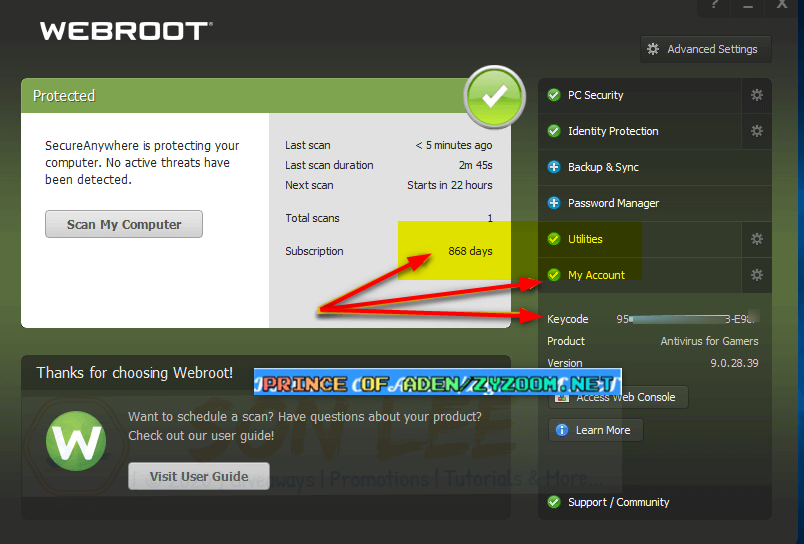804x544 pixels.
Task: Click the Advanced Settings gear icon
Action: (x=653, y=49)
